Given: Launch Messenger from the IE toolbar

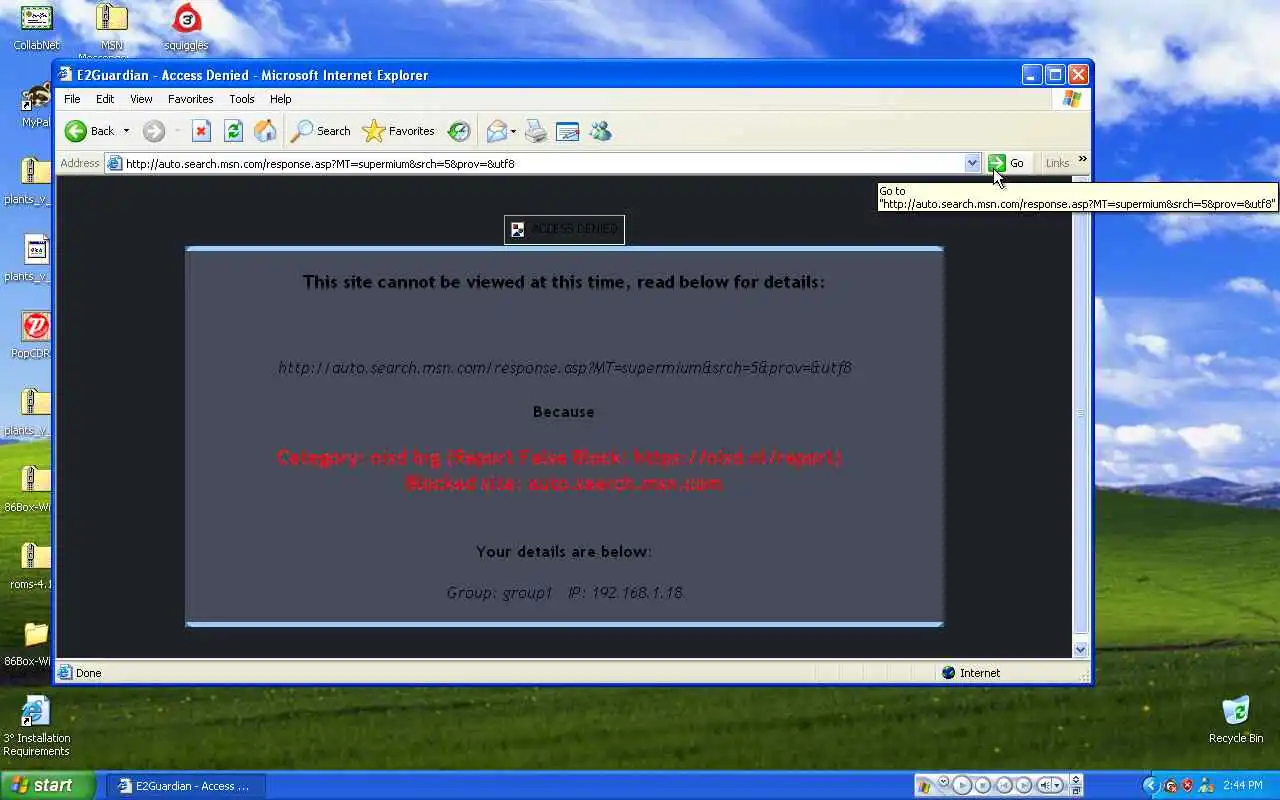Looking at the screenshot, I should [600, 131].
